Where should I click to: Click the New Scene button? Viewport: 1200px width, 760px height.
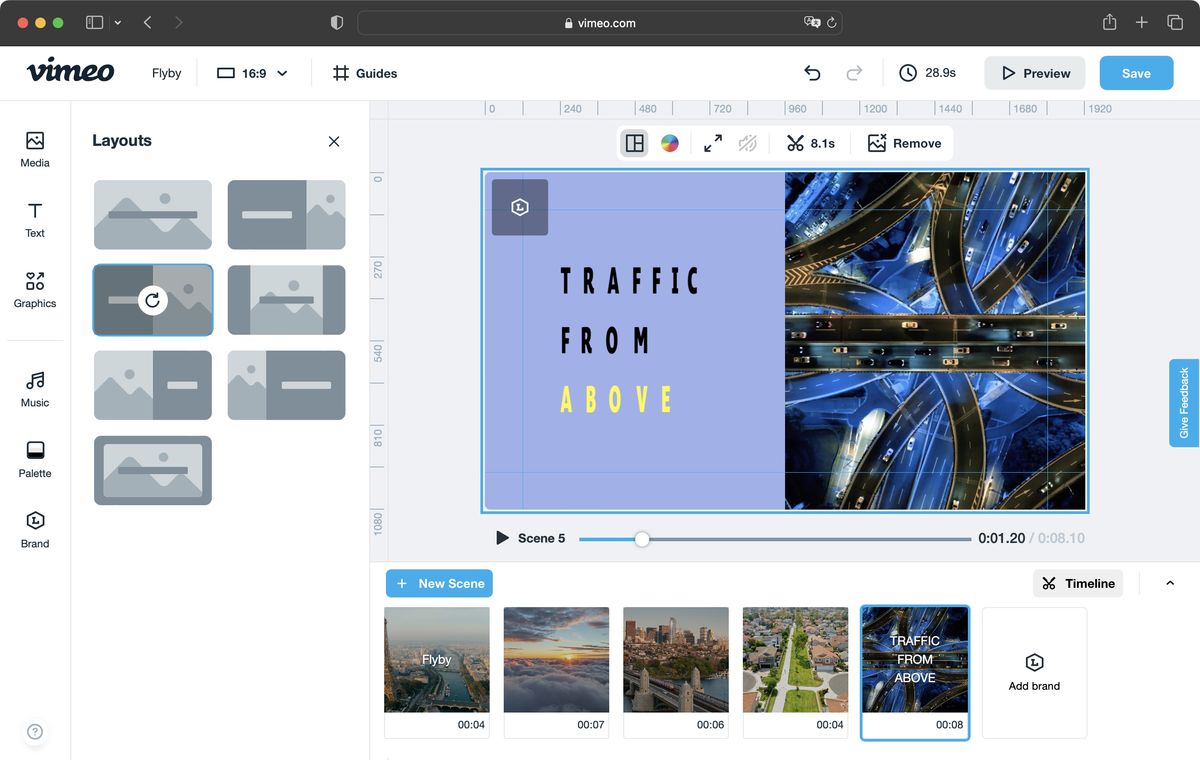click(x=438, y=583)
